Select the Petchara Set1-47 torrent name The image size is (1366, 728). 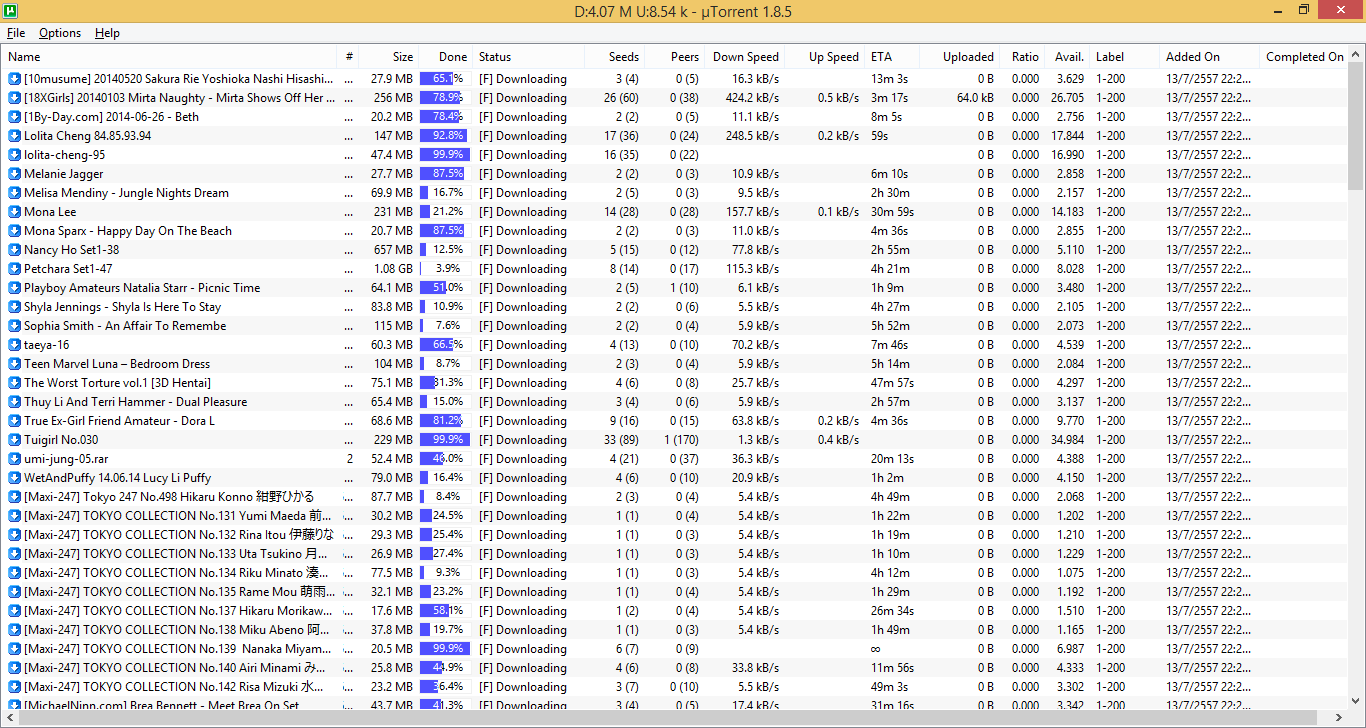(68, 269)
